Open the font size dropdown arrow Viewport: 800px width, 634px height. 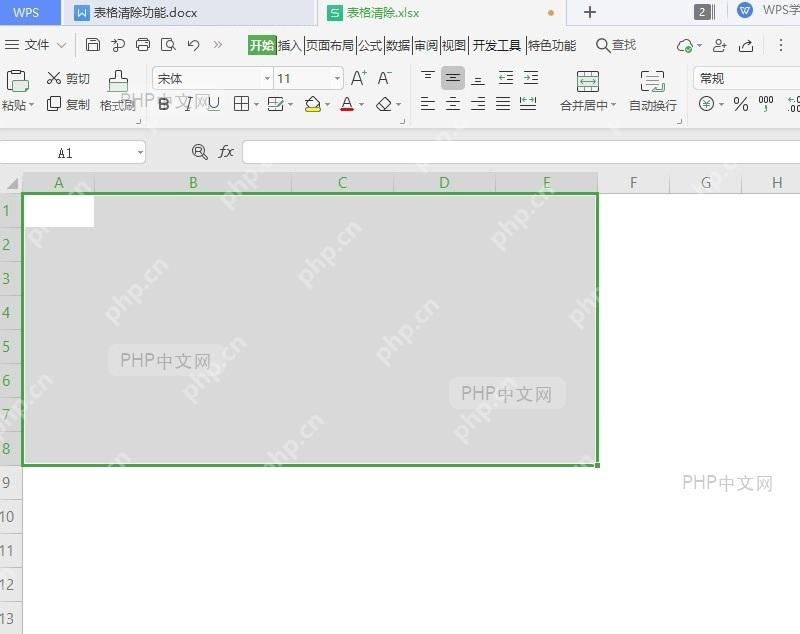[x=337, y=79]
